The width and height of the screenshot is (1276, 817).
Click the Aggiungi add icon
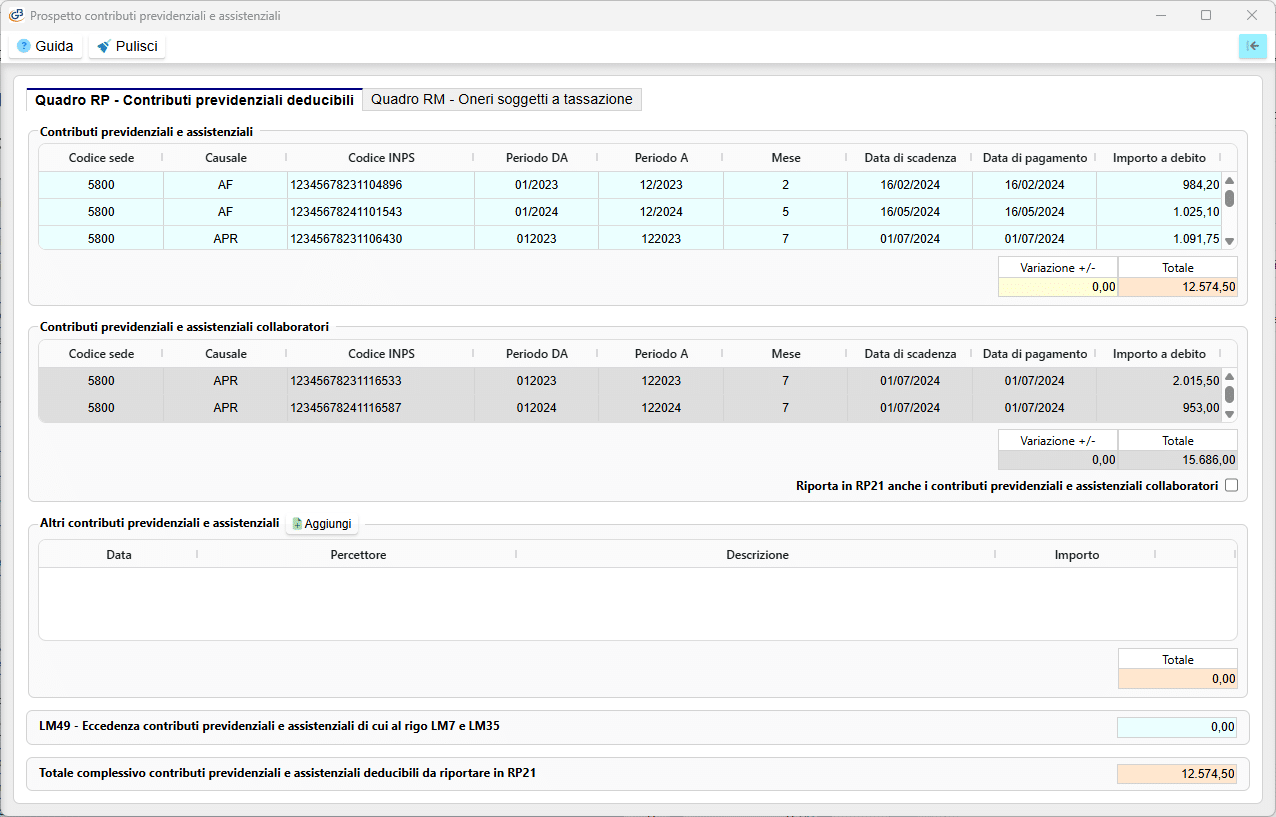click(297, 524)
